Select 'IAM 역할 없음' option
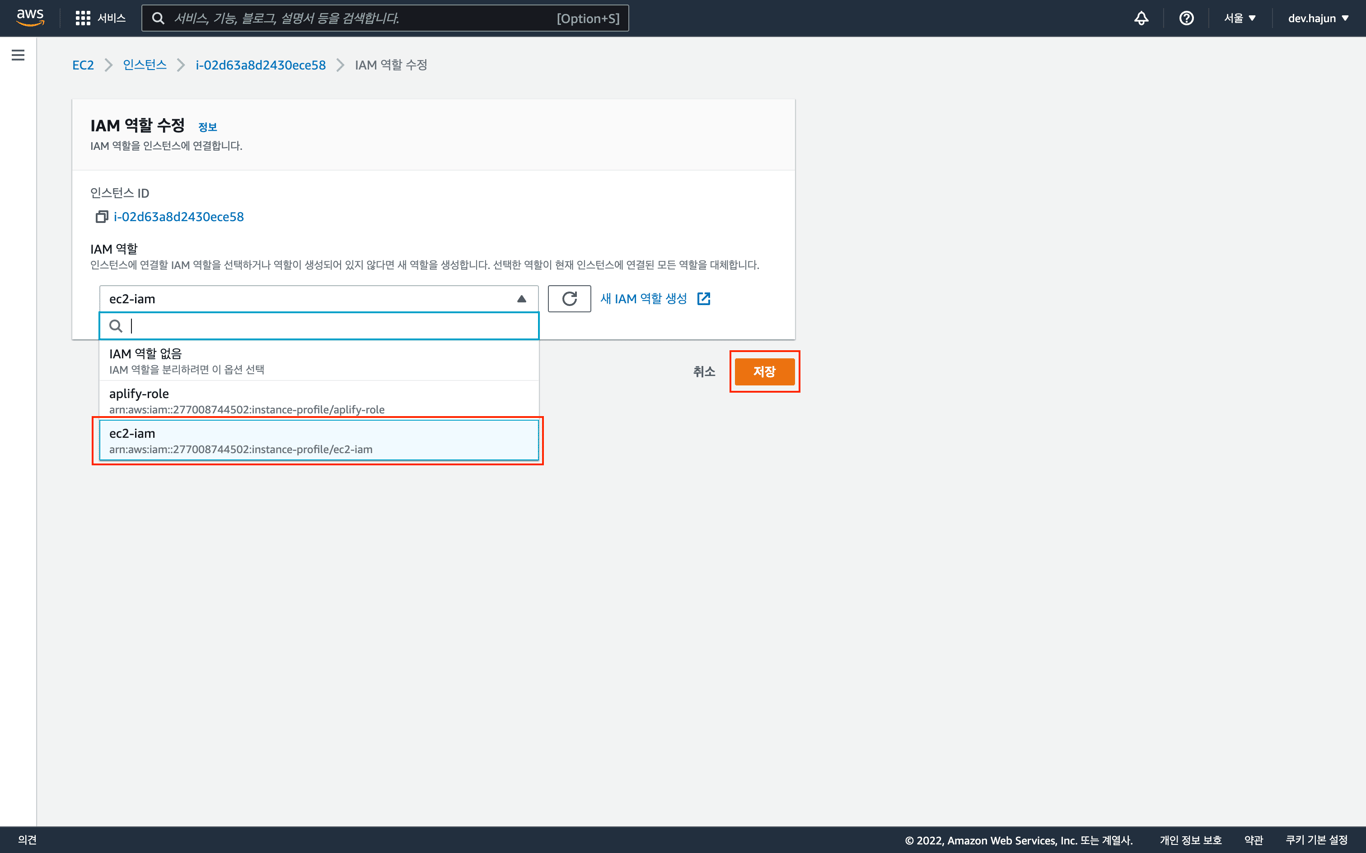1366x853 pixels. [x=319, y=361]
